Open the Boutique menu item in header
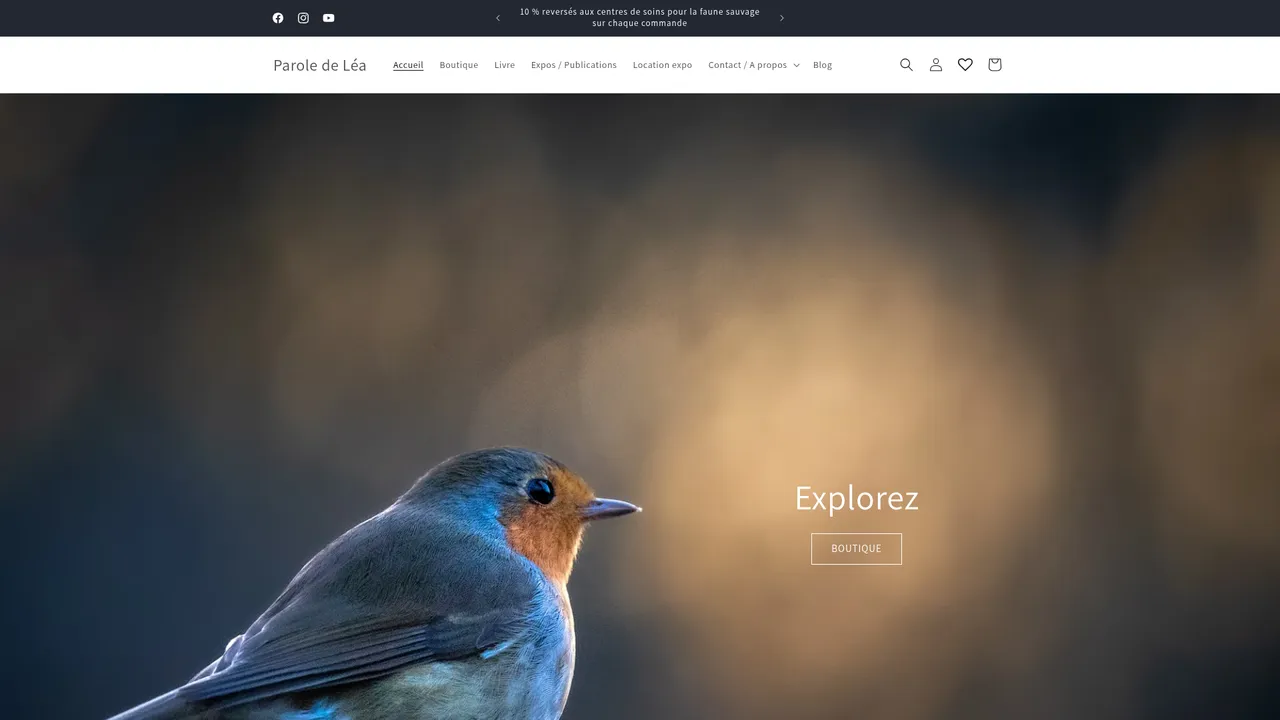Screen dimensions: 1280x720 click(459, 65)
